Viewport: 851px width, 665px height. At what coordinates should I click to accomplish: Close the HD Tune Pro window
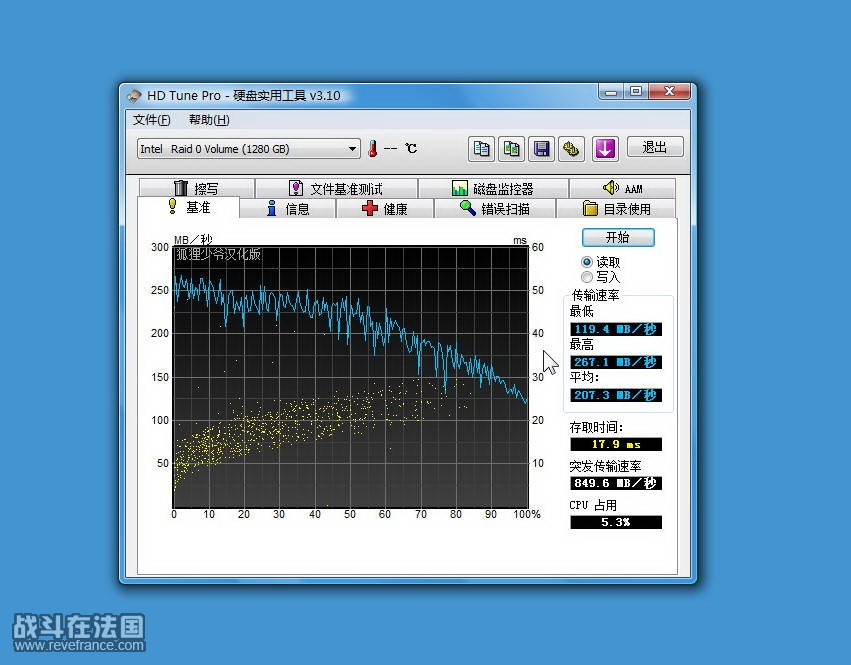[x=670, y=92]
